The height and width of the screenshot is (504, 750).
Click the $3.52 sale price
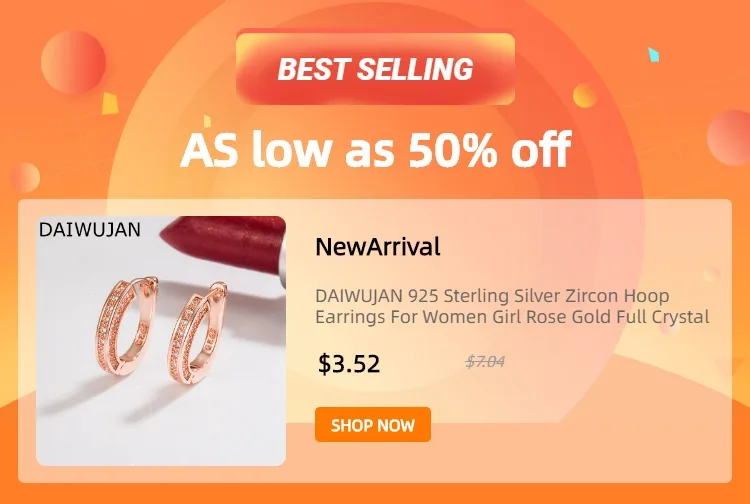[x=349, y=363]
